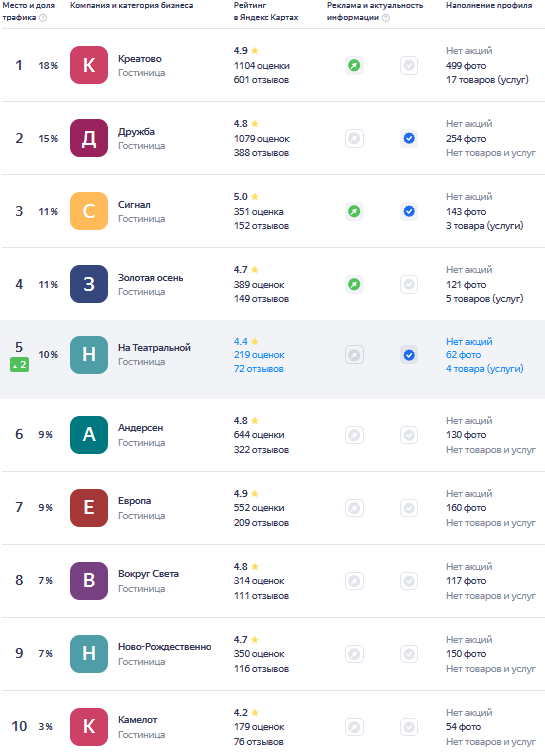Click help icon next to Реклама и актуальность информации
The image size is (545, 755).
[386, 18]
